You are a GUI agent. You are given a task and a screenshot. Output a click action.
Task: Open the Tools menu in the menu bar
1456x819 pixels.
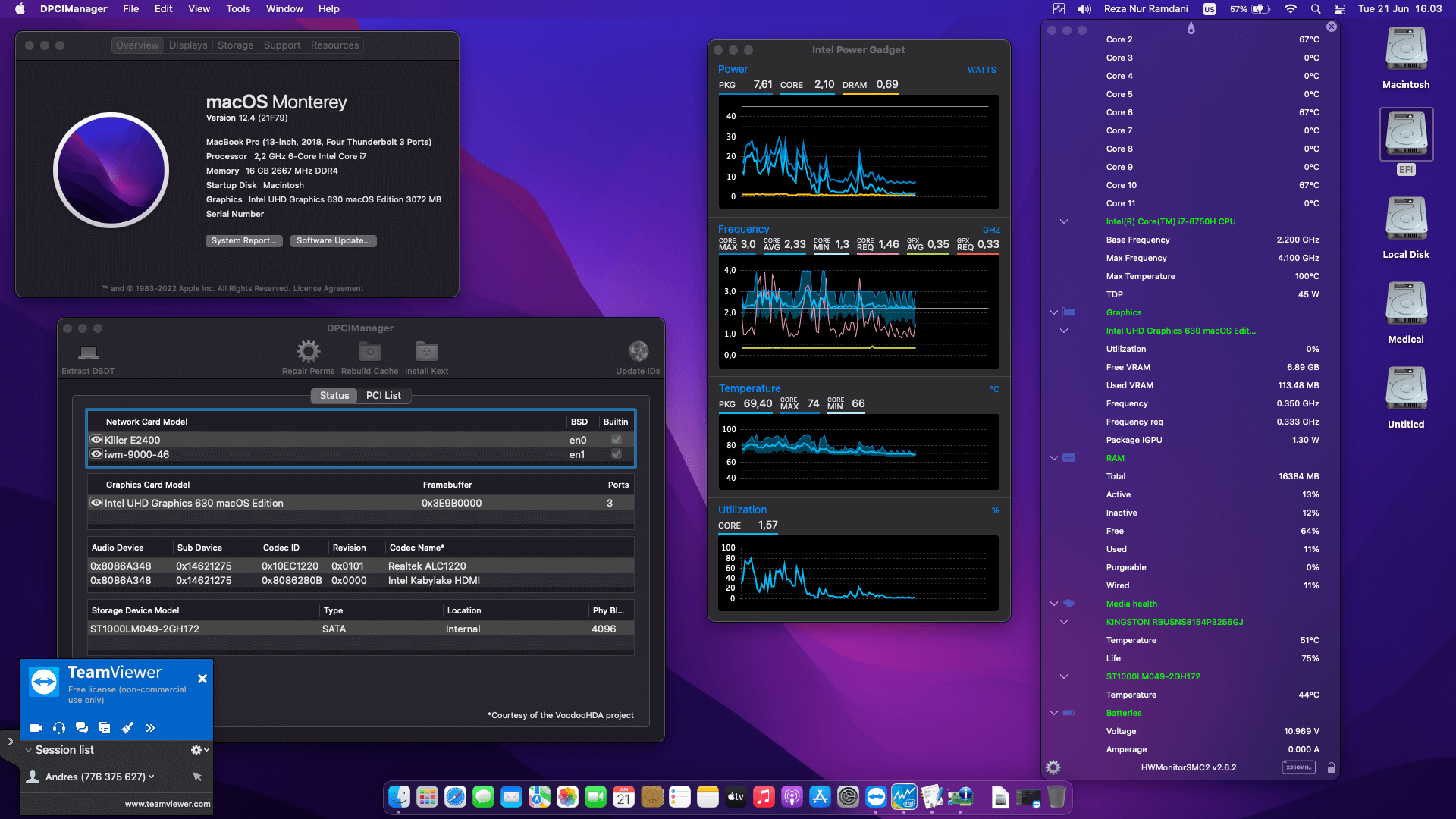click(x=238, y=9)
